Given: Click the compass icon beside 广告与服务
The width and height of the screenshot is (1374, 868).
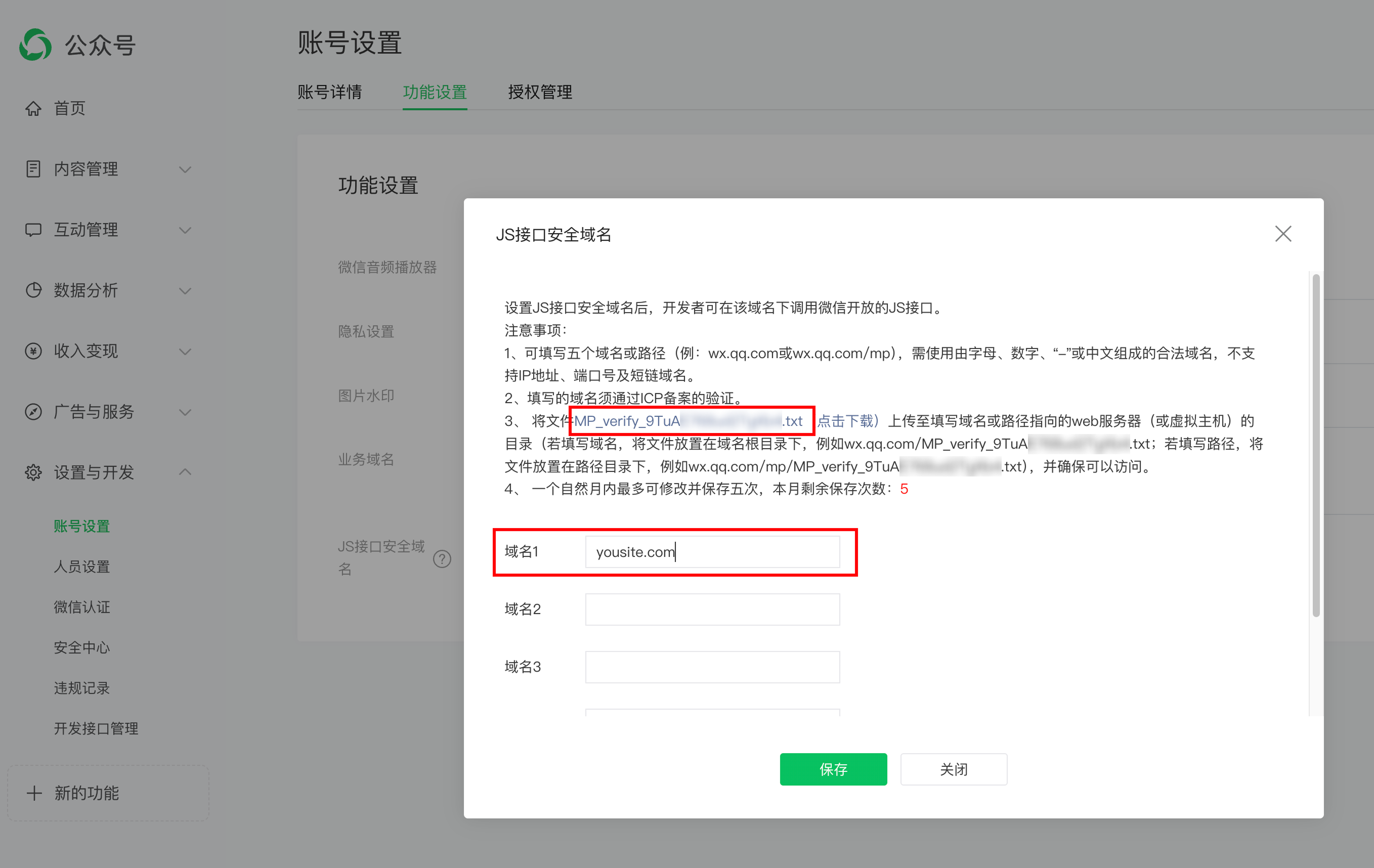Looking at the screenshot, I should click(33, 411).
